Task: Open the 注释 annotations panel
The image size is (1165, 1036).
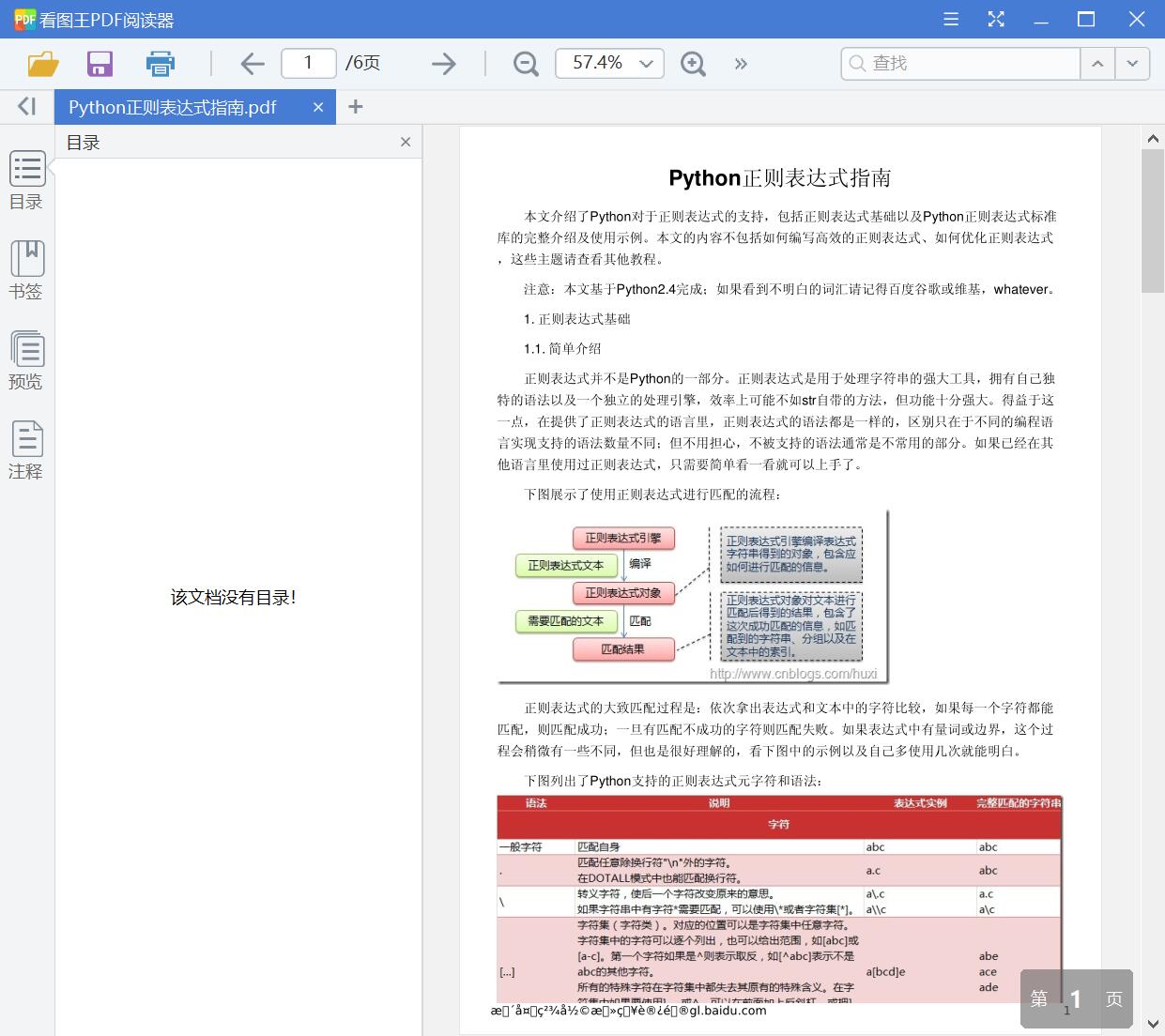Action: coord(26,449)
